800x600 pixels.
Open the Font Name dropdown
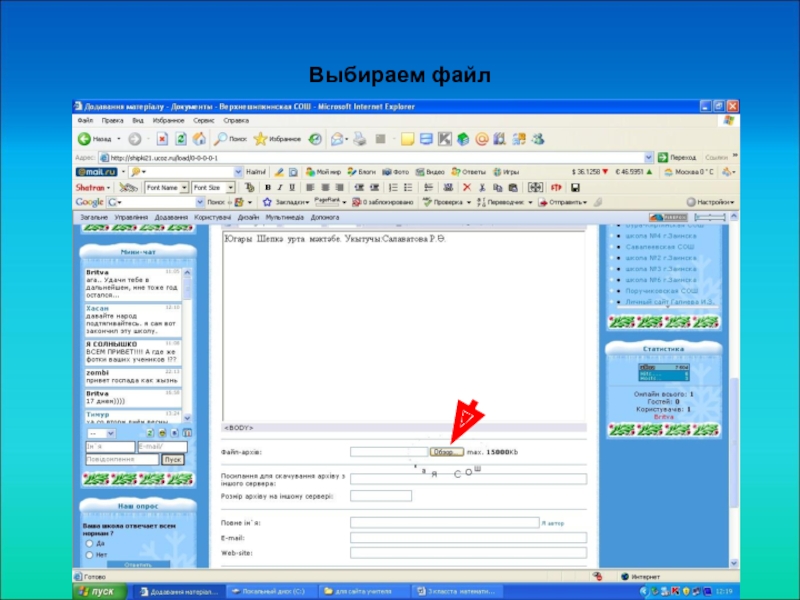pos(184,188)
